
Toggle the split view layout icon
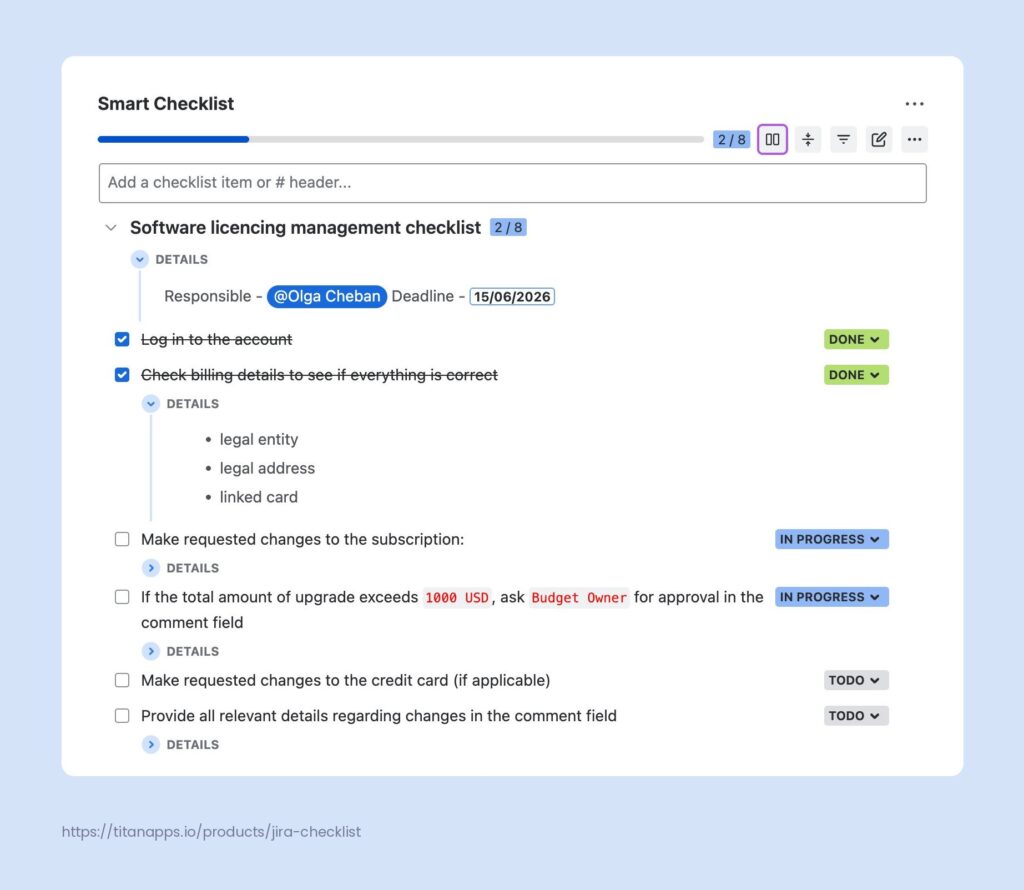(772, 139)
